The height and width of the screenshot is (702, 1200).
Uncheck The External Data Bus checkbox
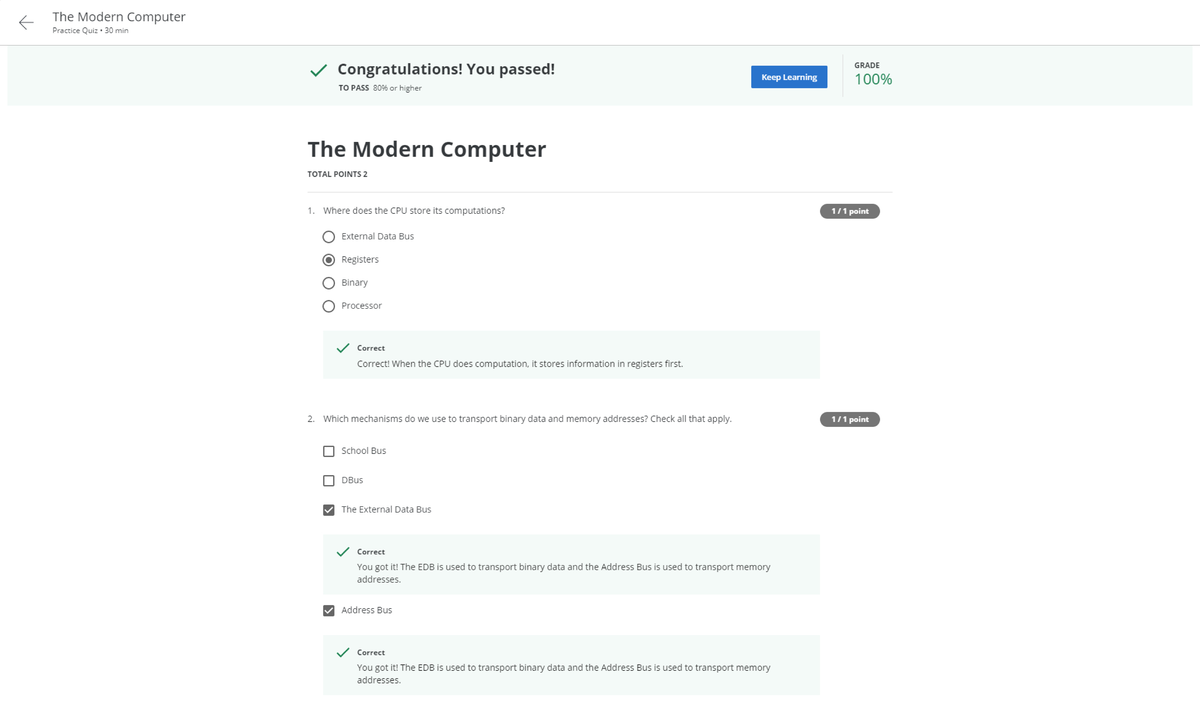point(328,510)
